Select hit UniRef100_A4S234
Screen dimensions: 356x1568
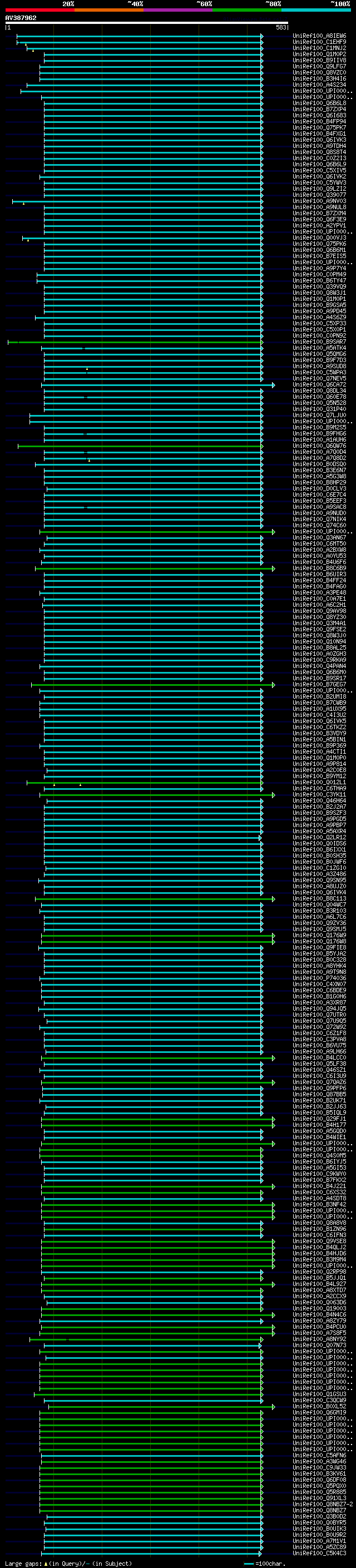click(x=319, y=85)
